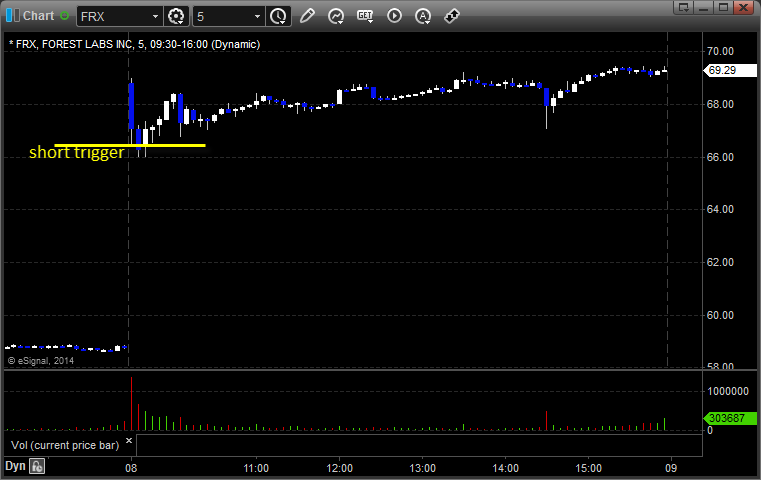Click the short trigger text annotation

77,152
